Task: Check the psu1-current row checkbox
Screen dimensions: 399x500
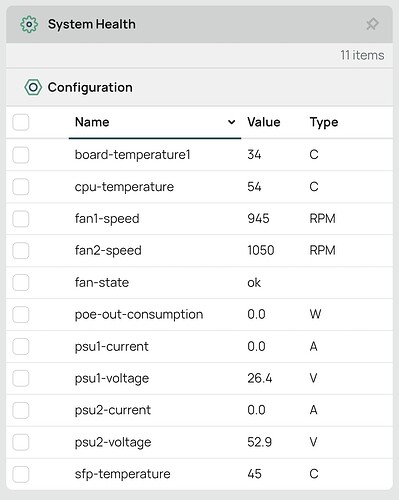Action: pyautogui.click(x=21, y=346)
